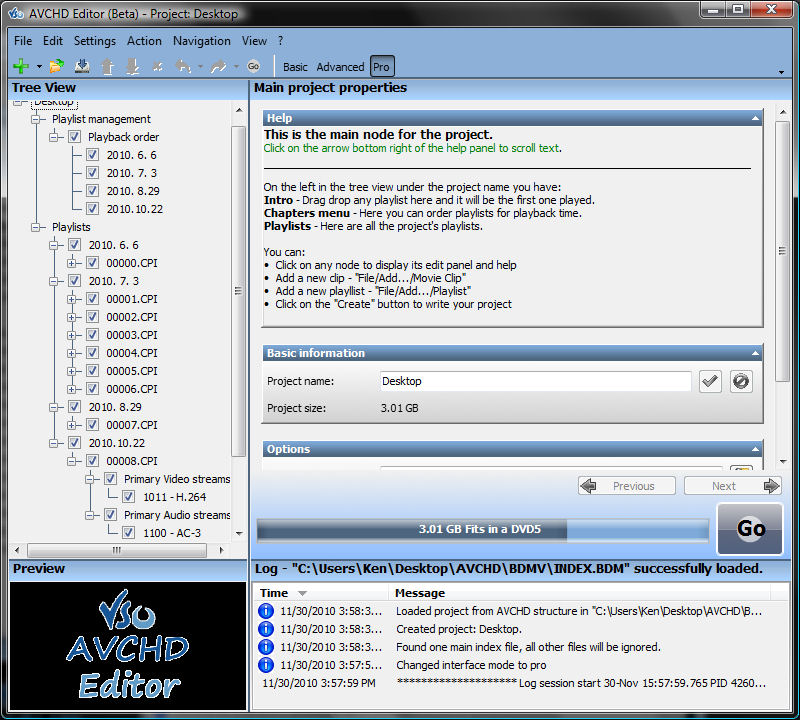Image resolution: width=800 pixels, height=720 pixels.
Task: Open the undo history dropdown arrow
Action: pos(200,66)
